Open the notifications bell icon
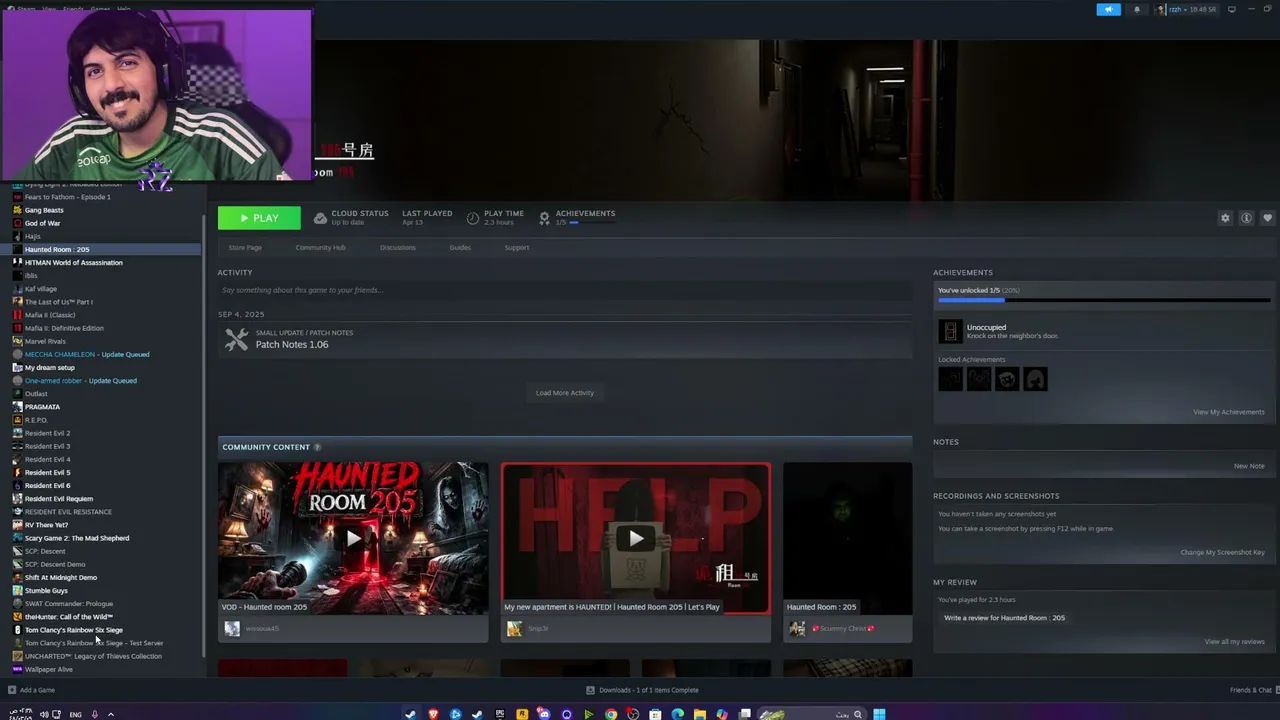1280x720 pixels. pos(1136,9)
